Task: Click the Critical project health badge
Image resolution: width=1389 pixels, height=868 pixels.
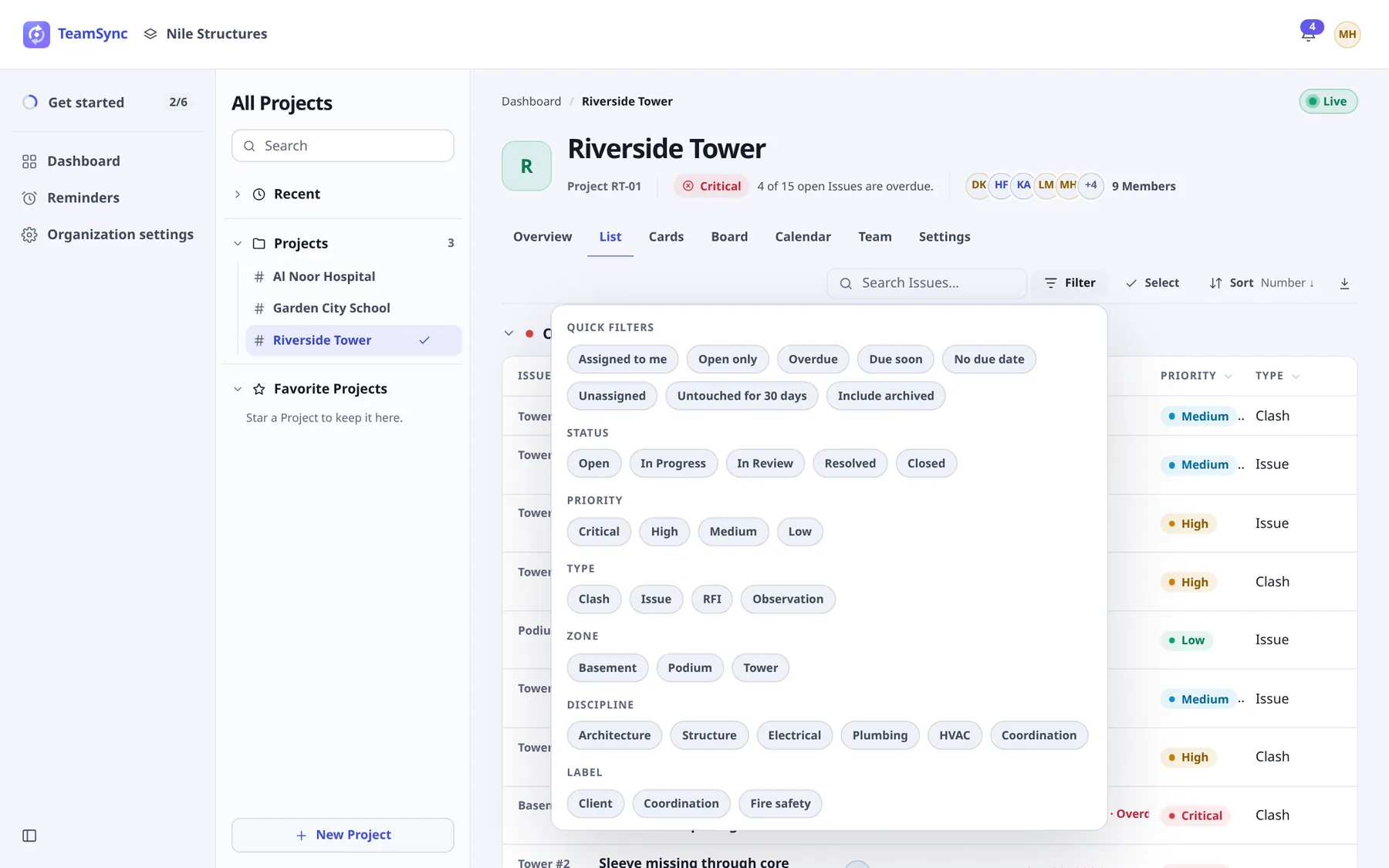Action: (711, 186)
